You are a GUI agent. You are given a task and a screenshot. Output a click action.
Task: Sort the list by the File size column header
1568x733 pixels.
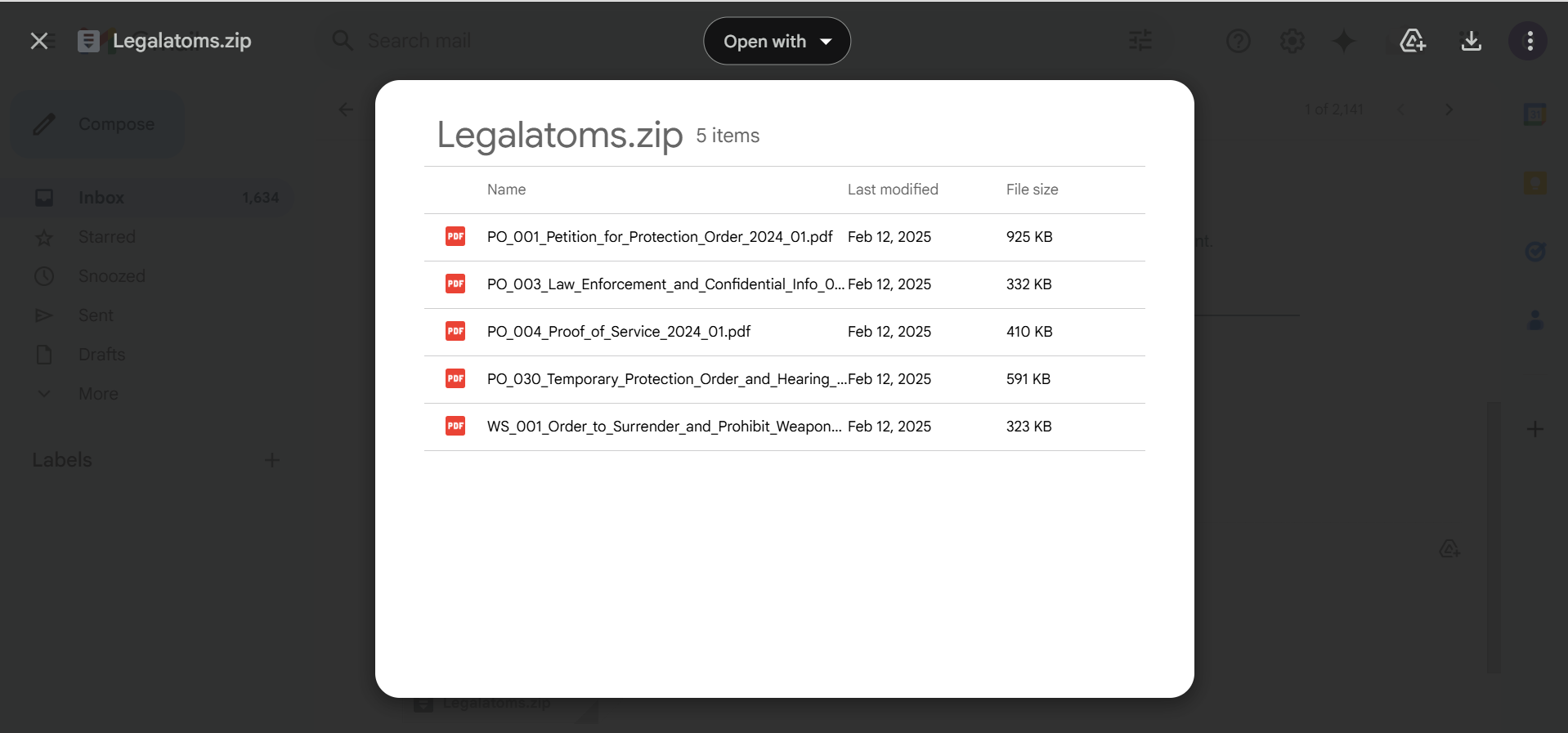tap(1032, 190)
